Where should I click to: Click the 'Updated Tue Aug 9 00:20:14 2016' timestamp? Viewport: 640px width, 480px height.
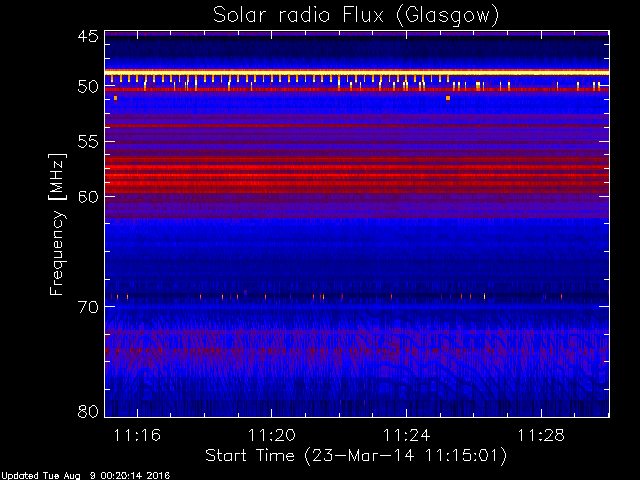coord(85,476)
